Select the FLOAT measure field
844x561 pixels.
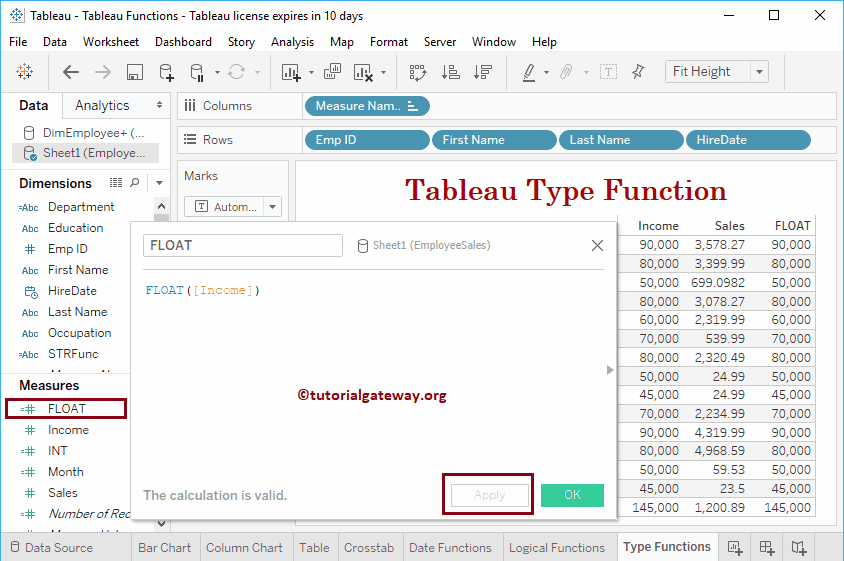point(66,409)
